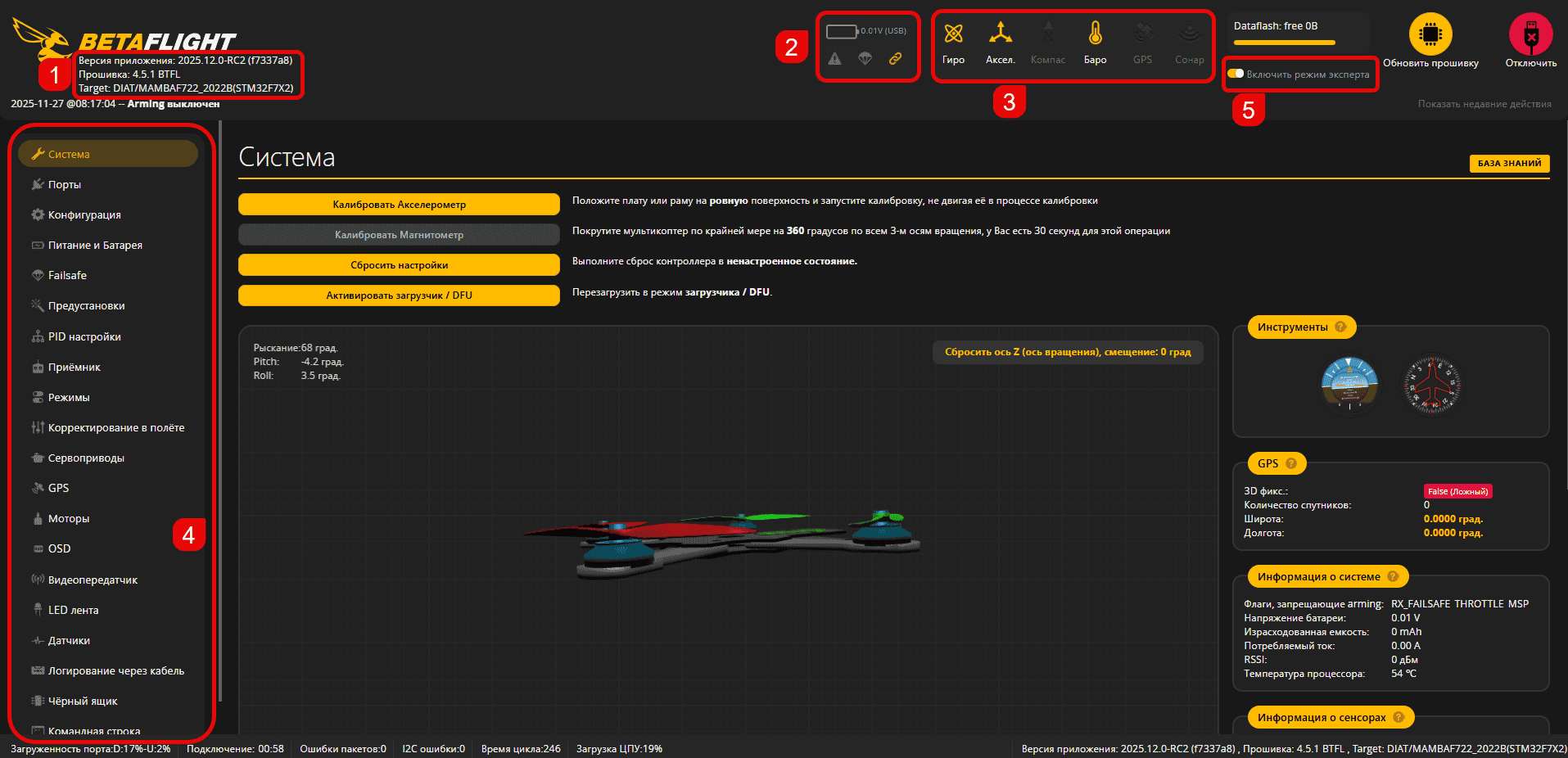1568x758 pixels.
Task: Enable the Включить режим эксперта toggle
Action: (1236, 74)
